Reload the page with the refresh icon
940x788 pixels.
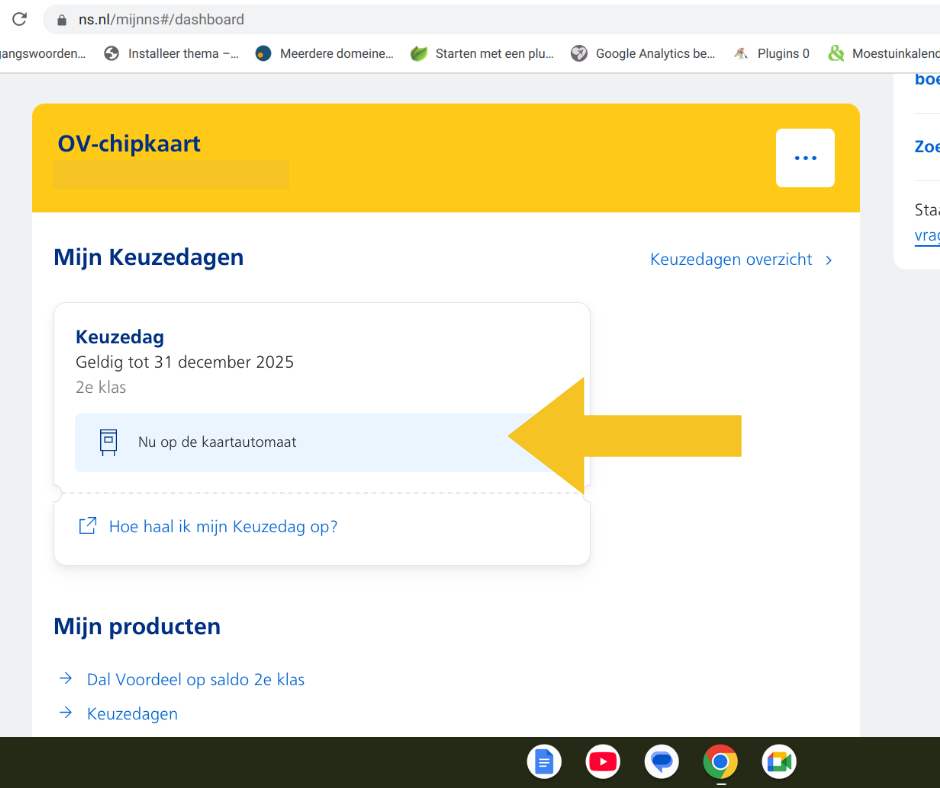tap(20, 19)
